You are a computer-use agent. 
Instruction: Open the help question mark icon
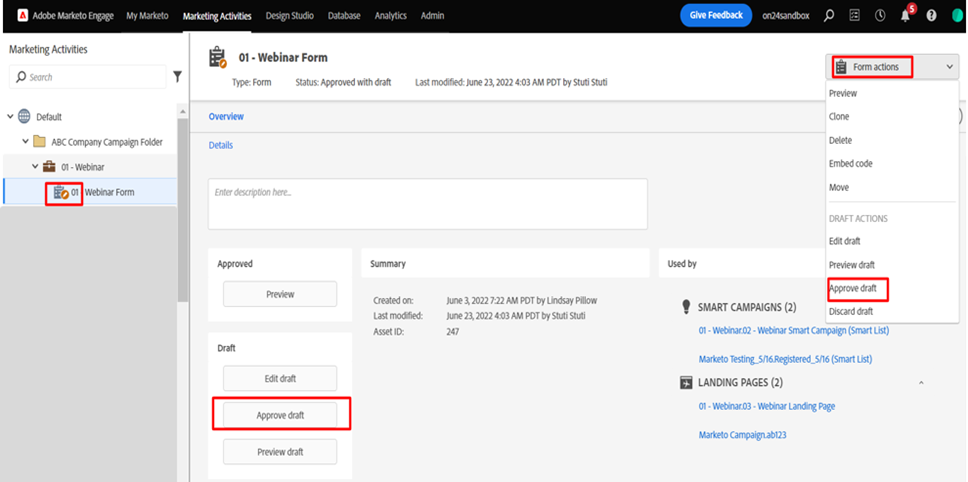(931, 16)
